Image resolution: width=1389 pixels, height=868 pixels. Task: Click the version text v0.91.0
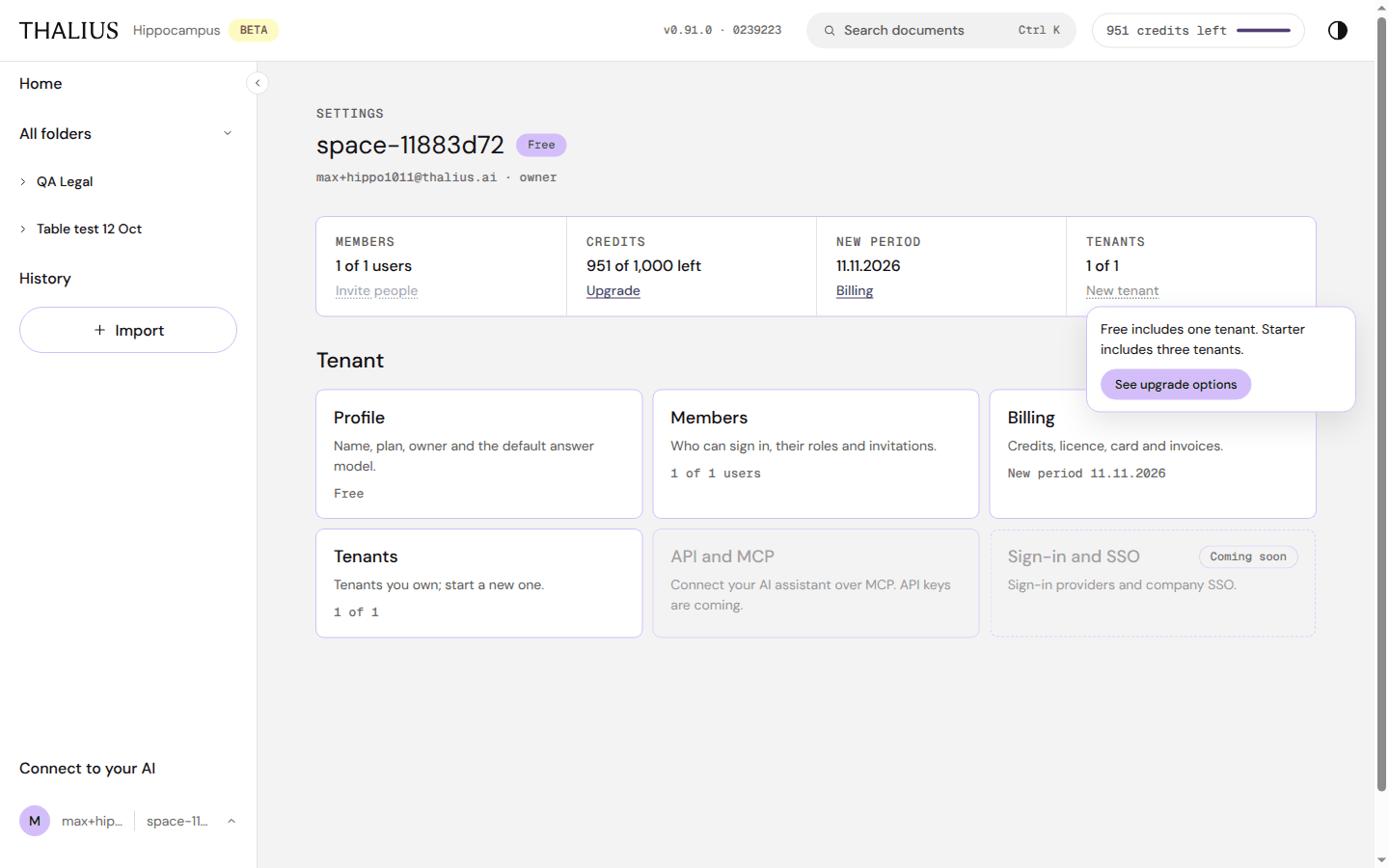coord(688,31)
